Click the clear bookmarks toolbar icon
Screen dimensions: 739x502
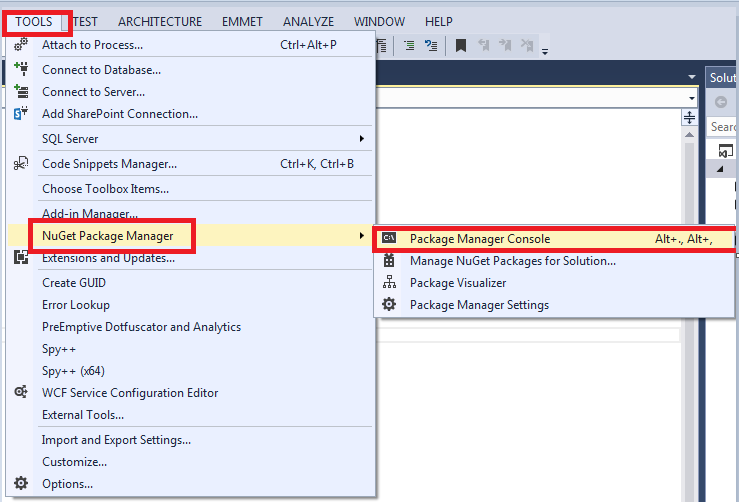tap(527, 46)
